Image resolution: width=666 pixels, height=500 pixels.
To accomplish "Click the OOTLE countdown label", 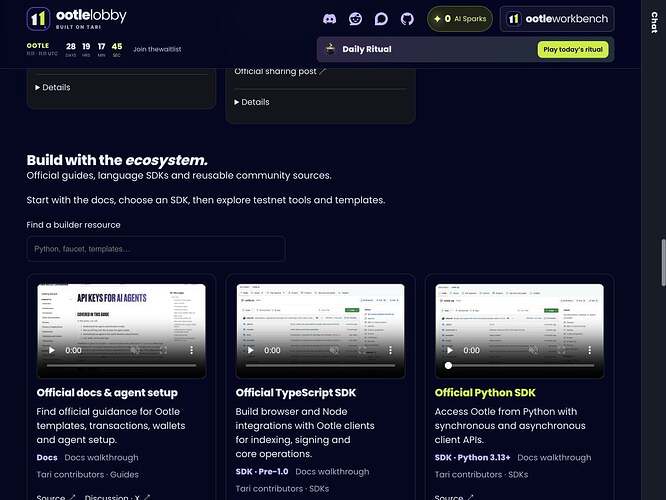I will (38, 45).
